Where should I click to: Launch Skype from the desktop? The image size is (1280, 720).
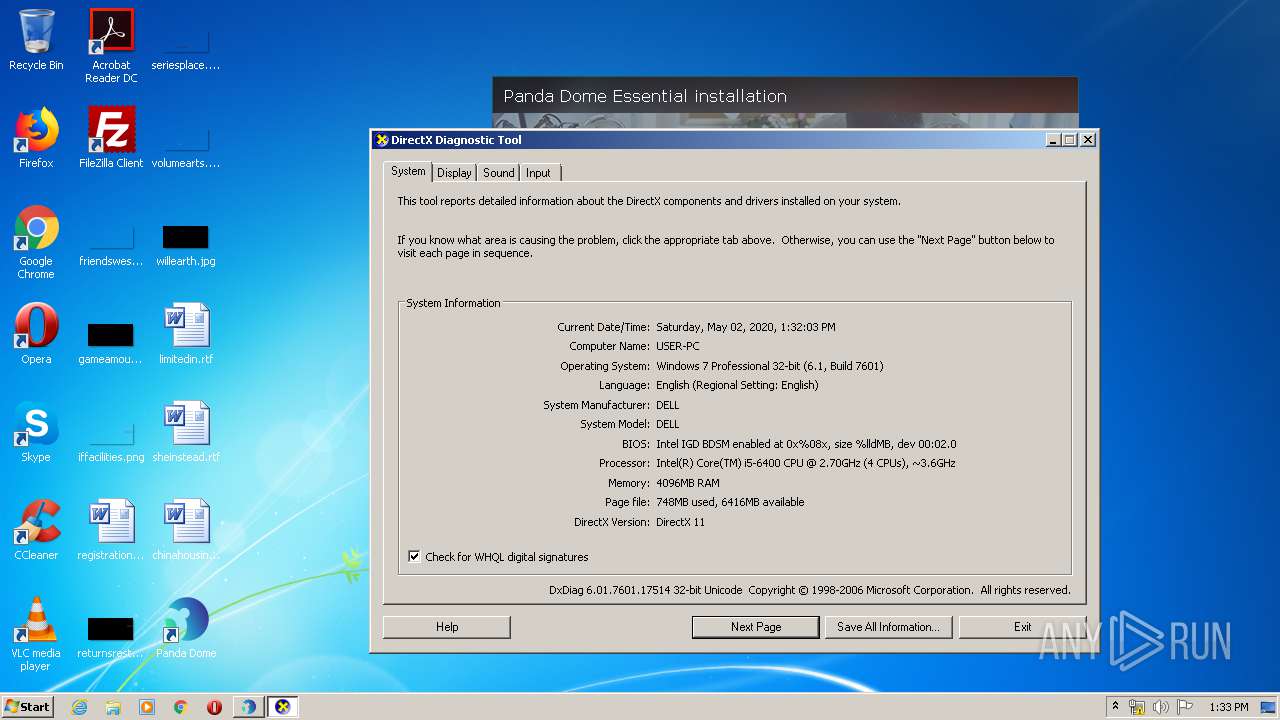[x=36, y=432]
